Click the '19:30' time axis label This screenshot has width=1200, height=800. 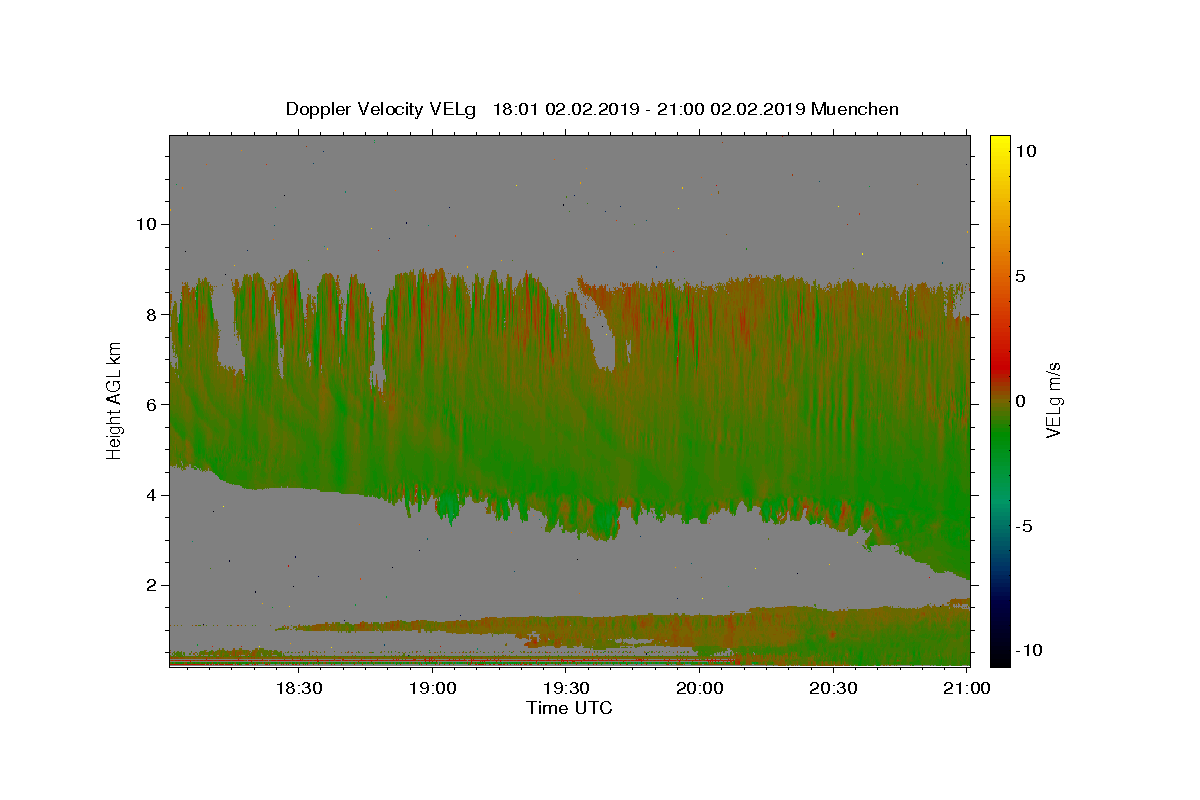(x=566, y=688)
